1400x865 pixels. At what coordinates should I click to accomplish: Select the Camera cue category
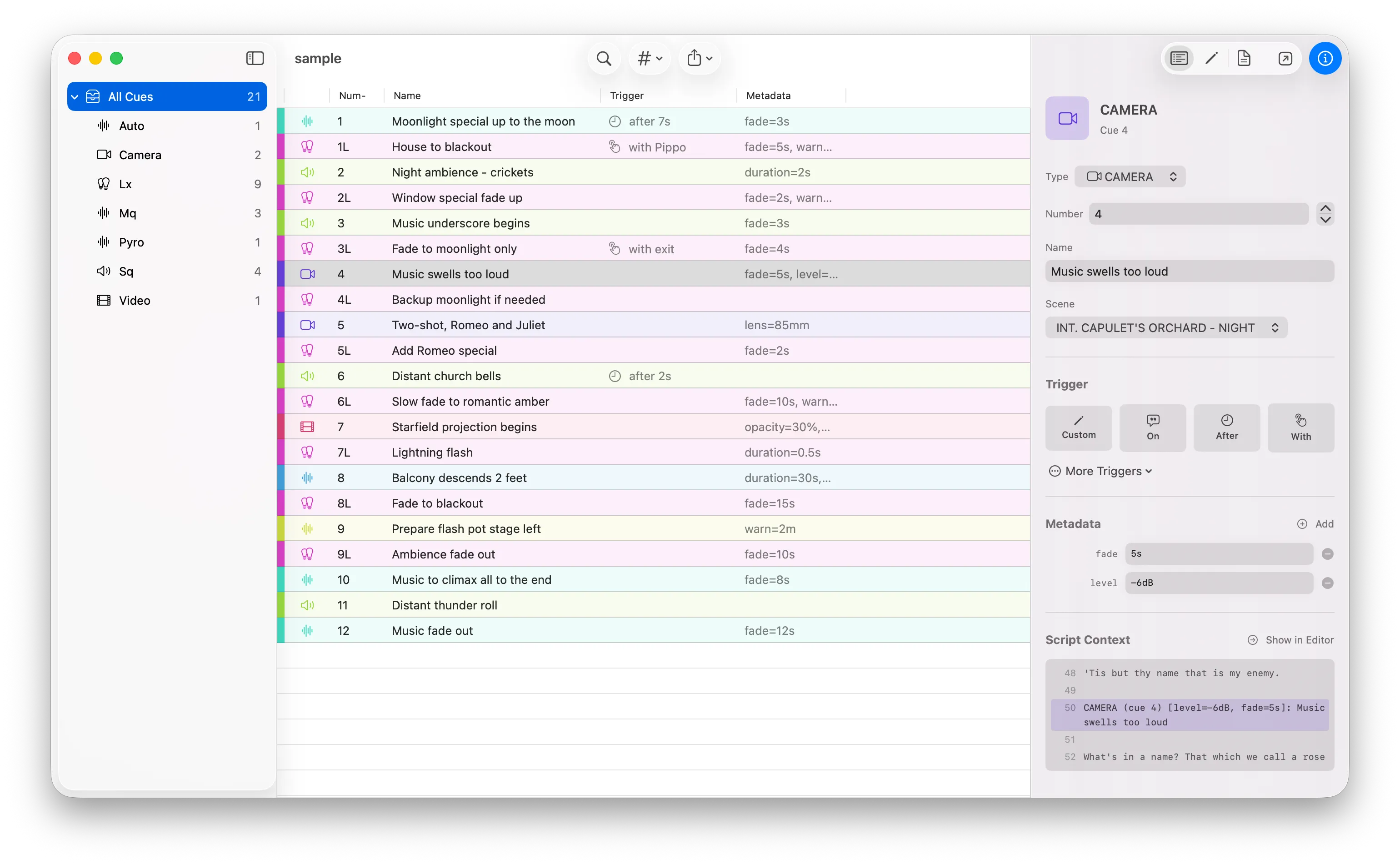pyautogui.click(x=167, y=155)
